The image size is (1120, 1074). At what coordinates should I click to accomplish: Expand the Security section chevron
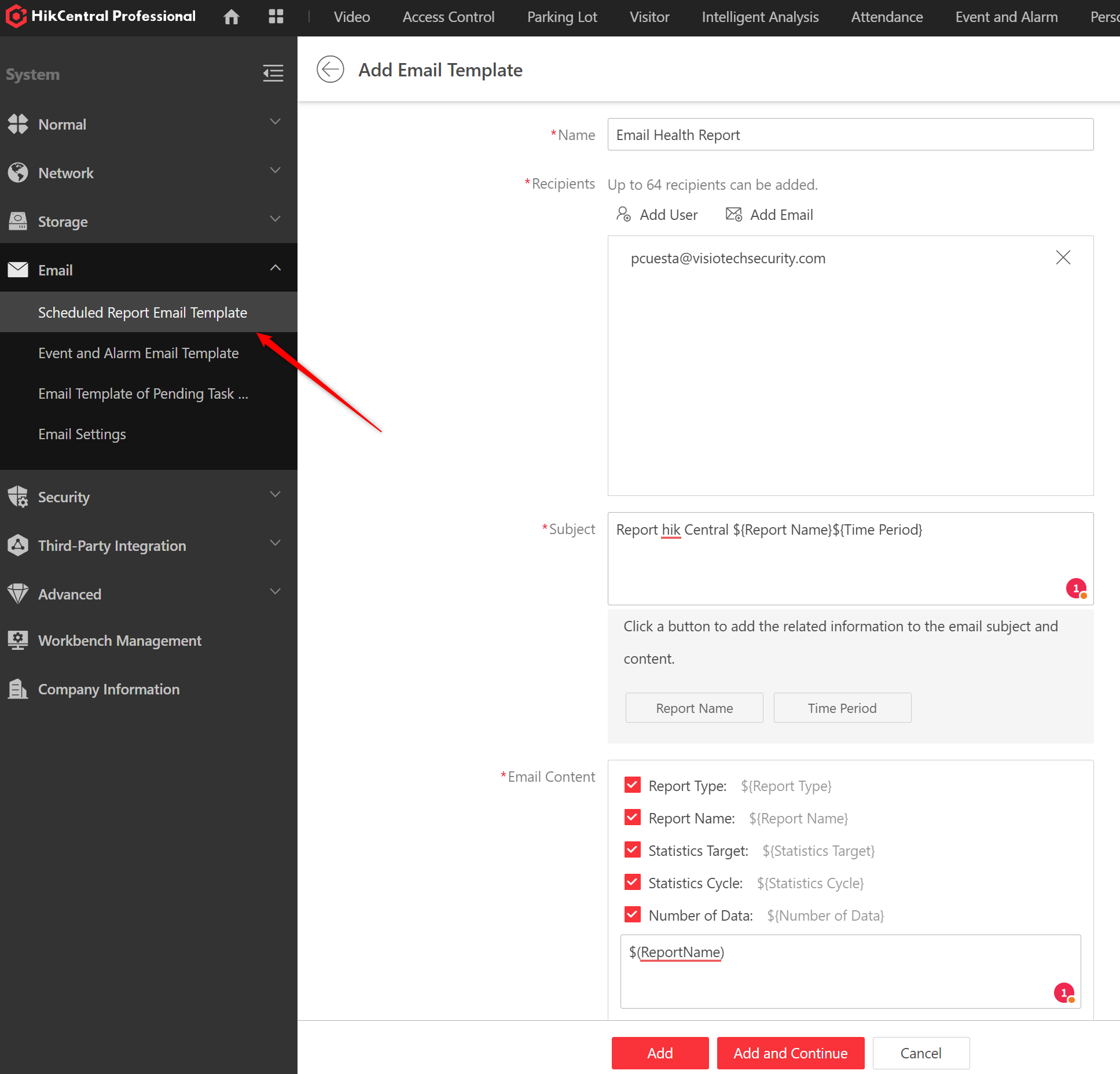pos(276,494)
